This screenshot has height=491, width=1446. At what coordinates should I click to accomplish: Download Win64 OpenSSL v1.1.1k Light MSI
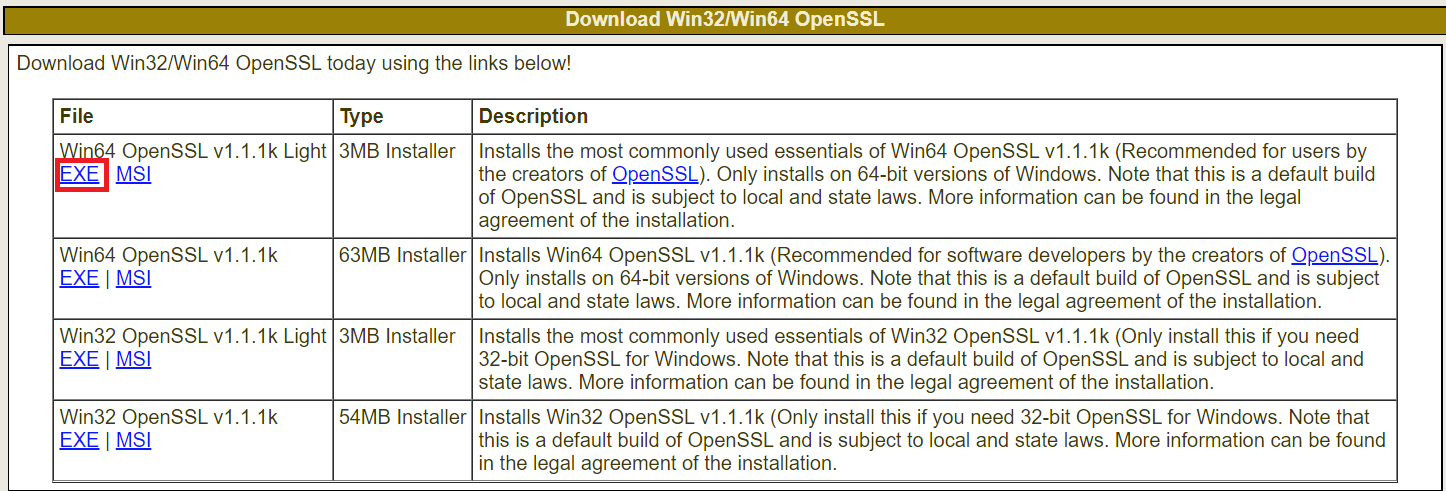(x=133, y=174)
